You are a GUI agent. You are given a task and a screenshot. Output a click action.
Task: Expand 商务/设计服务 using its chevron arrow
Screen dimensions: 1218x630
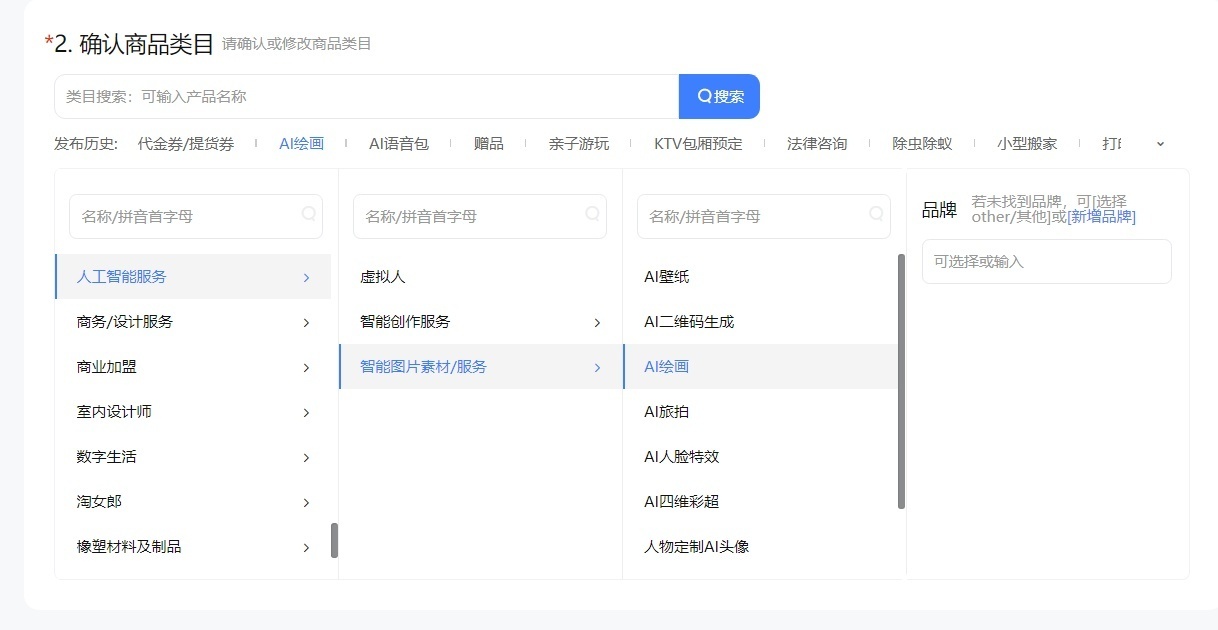[306, 321]
